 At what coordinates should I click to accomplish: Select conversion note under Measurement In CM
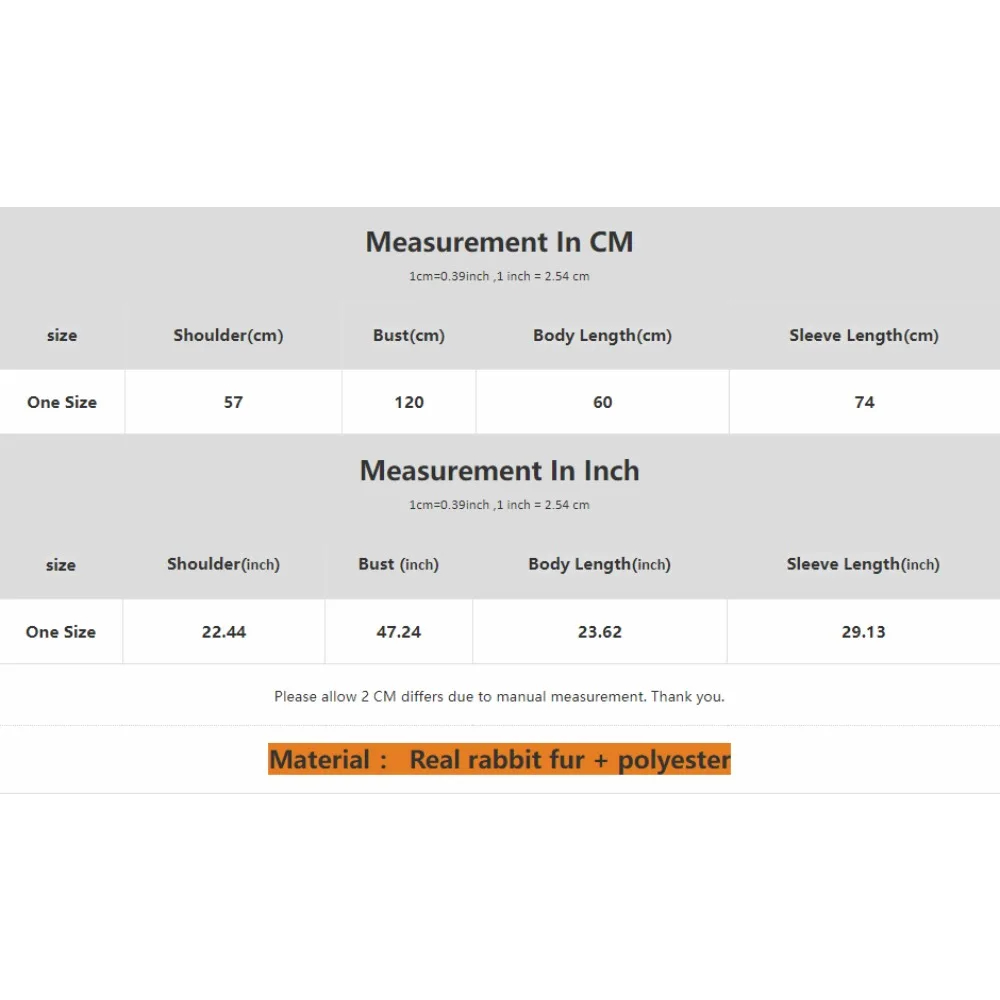pos(499,276)
